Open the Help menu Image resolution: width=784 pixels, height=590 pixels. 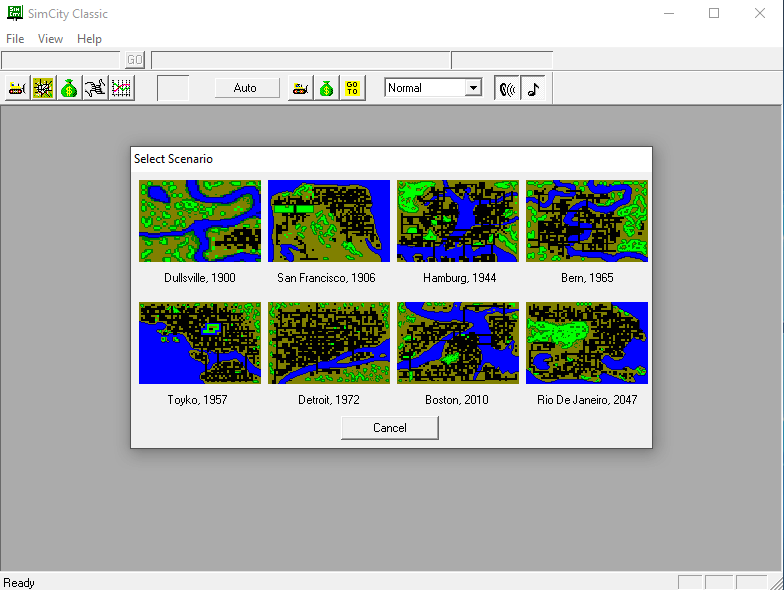89,39
